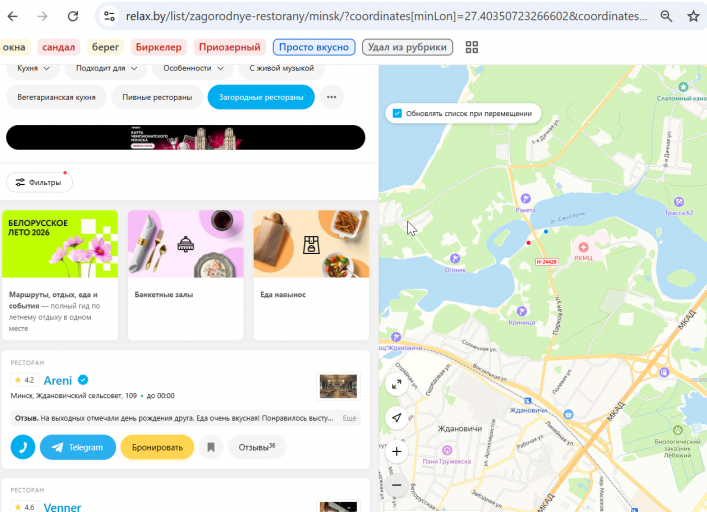Open the 'Банкетные залы' card
The image size is (707, 512).
[186, 275]
